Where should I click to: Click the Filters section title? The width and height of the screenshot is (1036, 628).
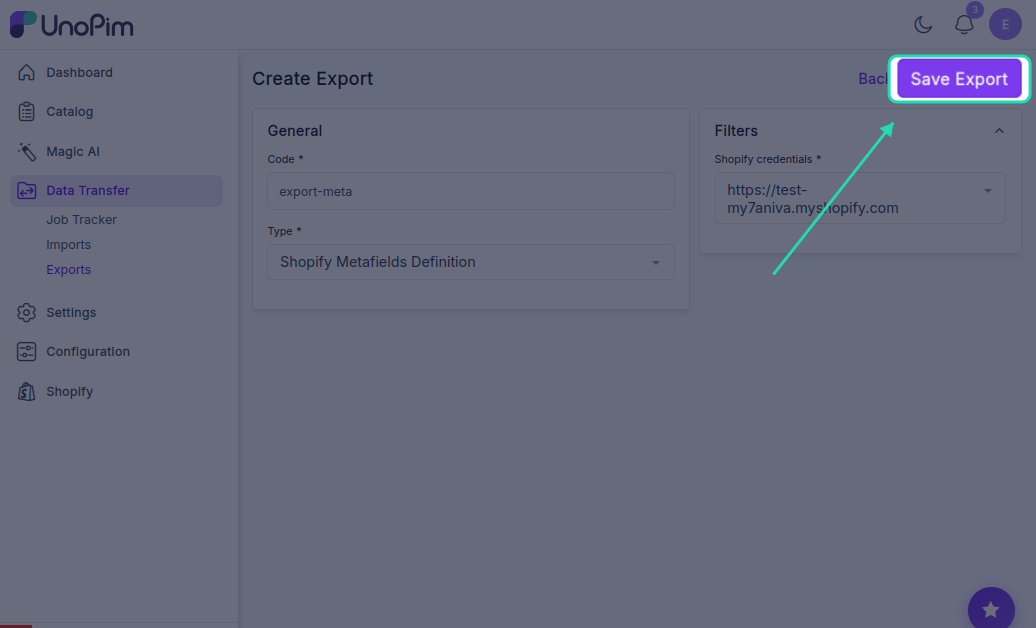736,131
